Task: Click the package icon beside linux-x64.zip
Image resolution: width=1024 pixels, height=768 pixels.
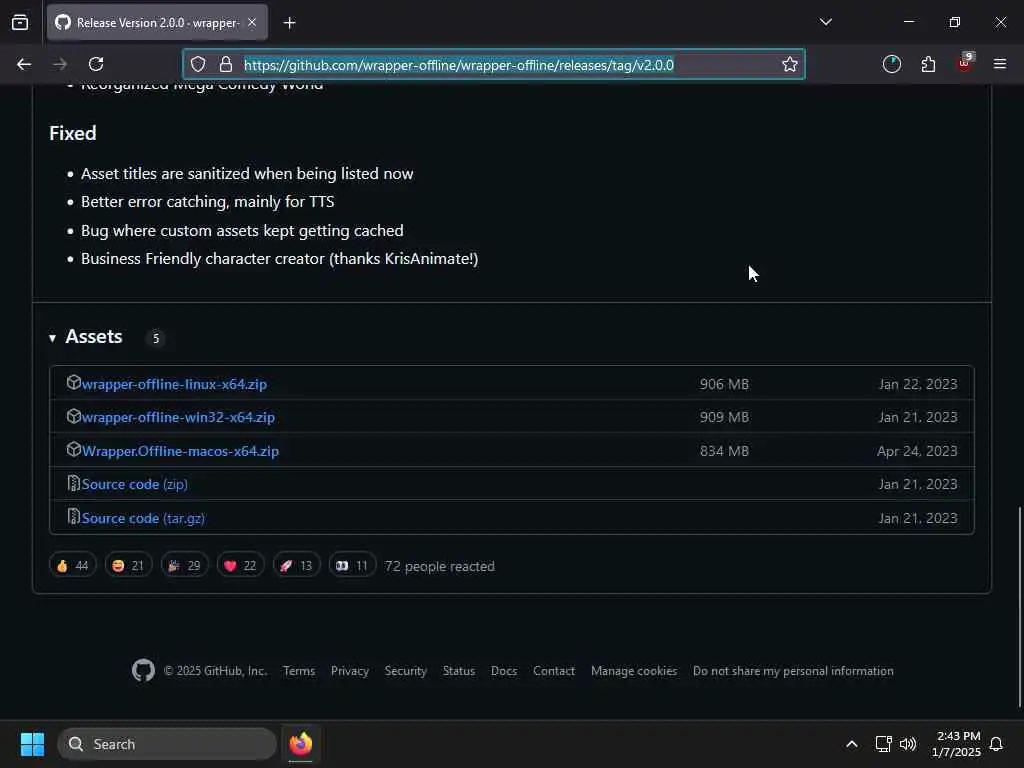Action: click(x=73, y=383)
